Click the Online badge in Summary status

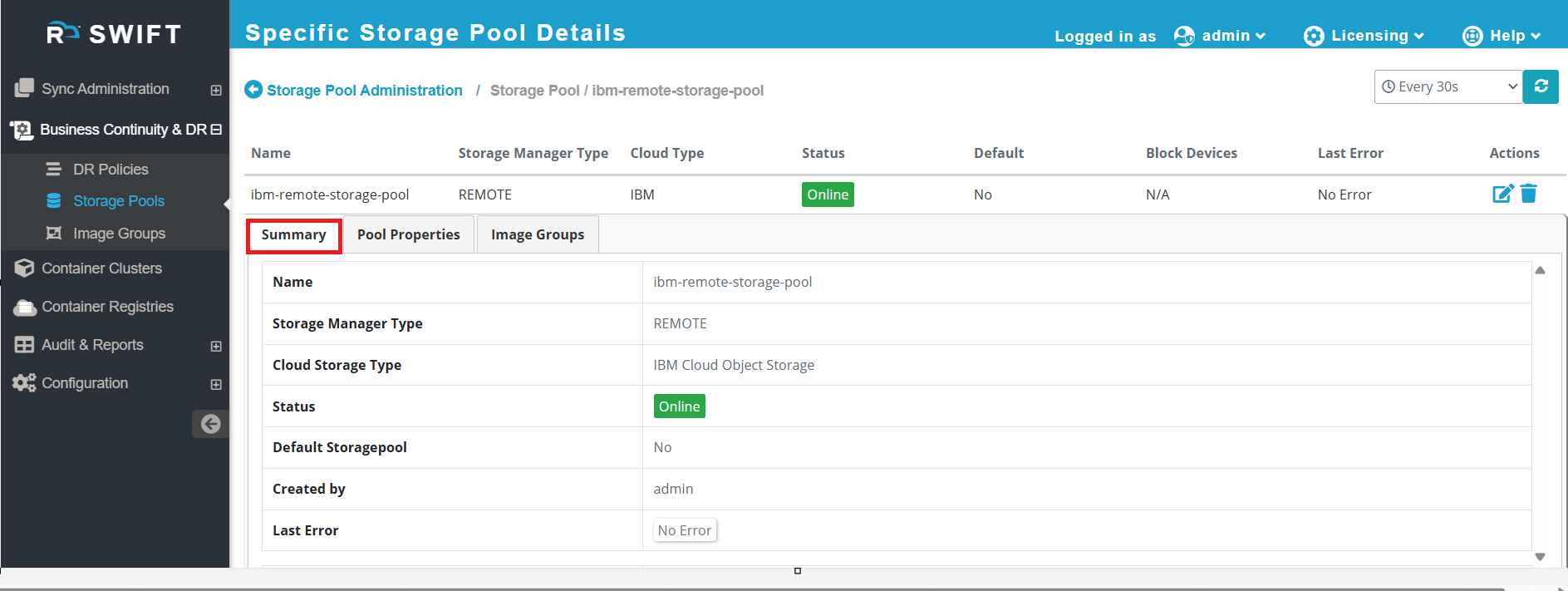point(680,406)
